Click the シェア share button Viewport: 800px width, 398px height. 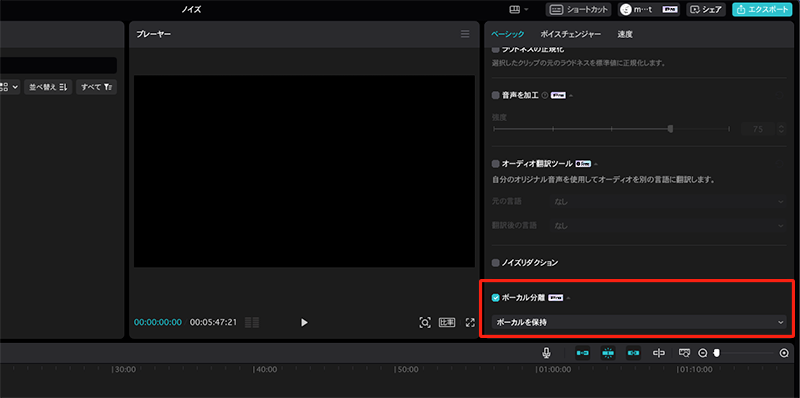point(706,9)
